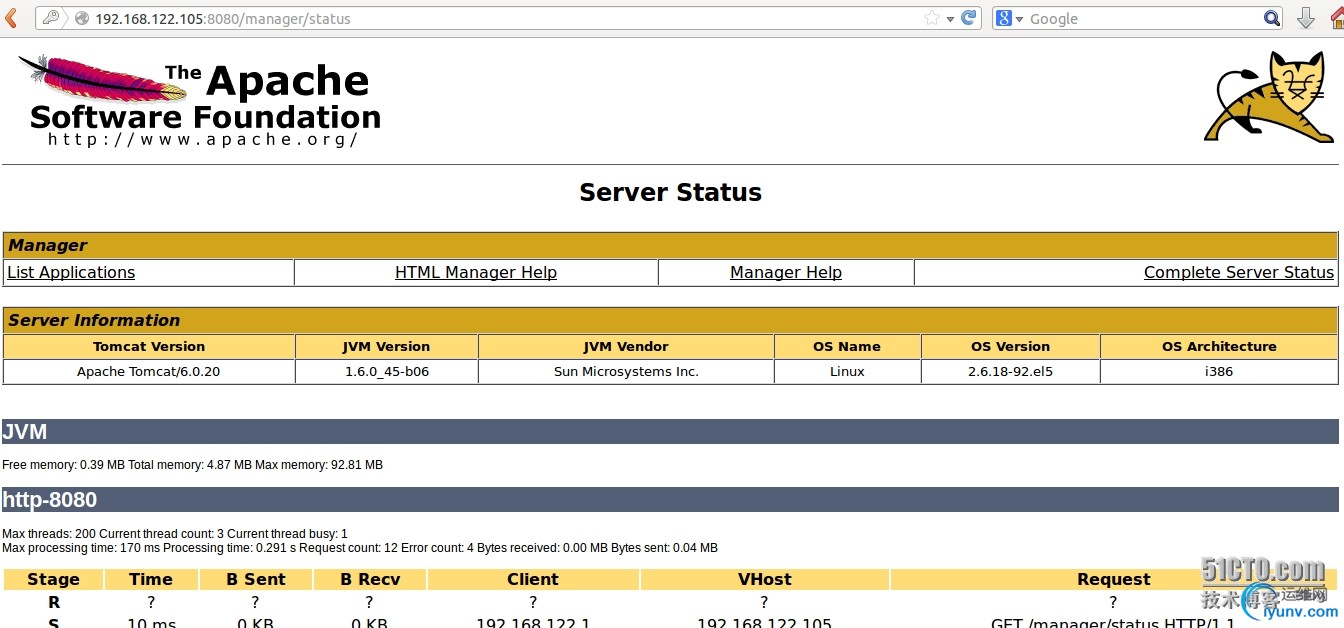Screen dimensions: 1344x628
Task: Open the search engine selector dropdown
Action: 1019,19
